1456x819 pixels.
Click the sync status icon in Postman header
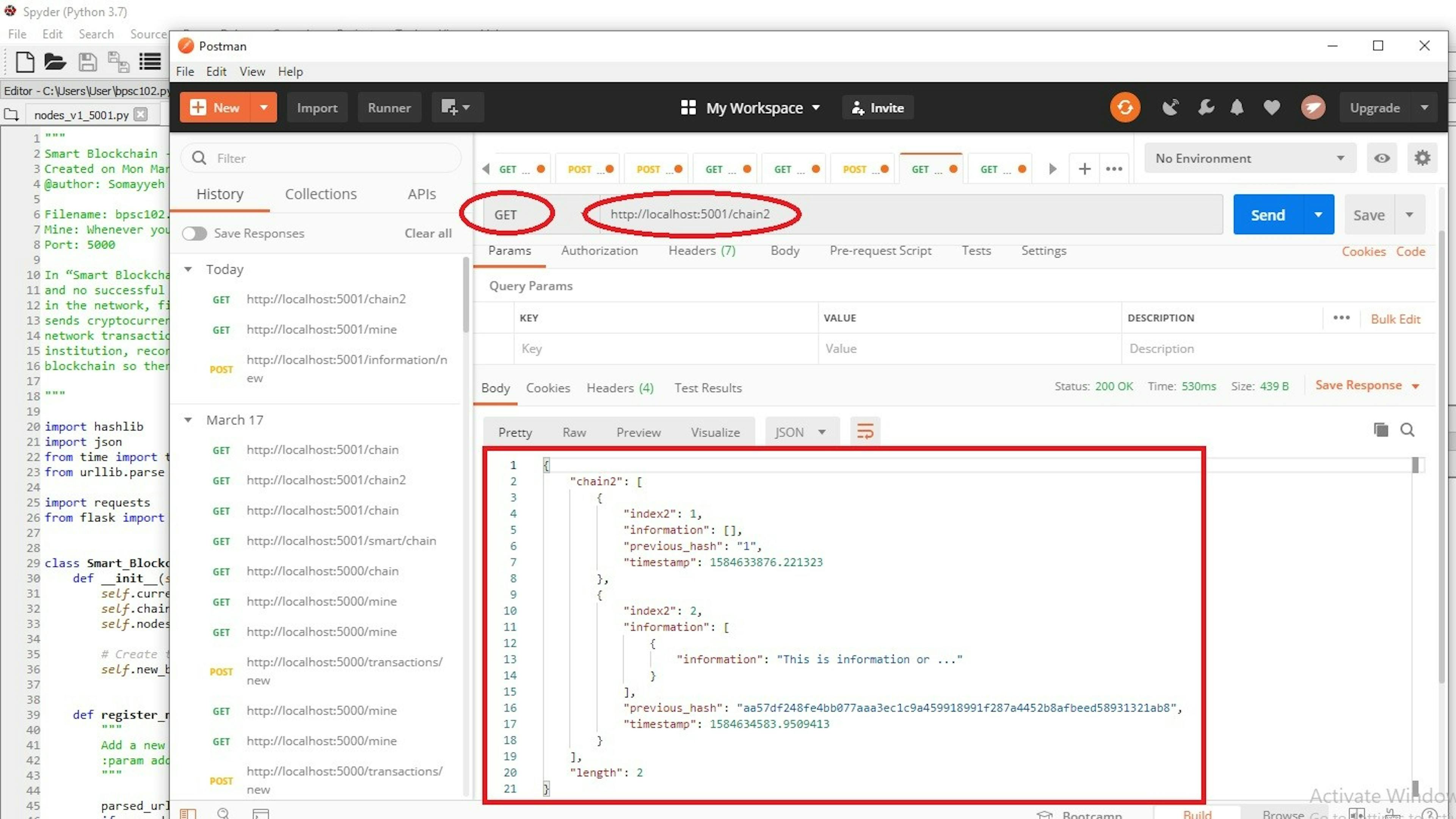1125,107
